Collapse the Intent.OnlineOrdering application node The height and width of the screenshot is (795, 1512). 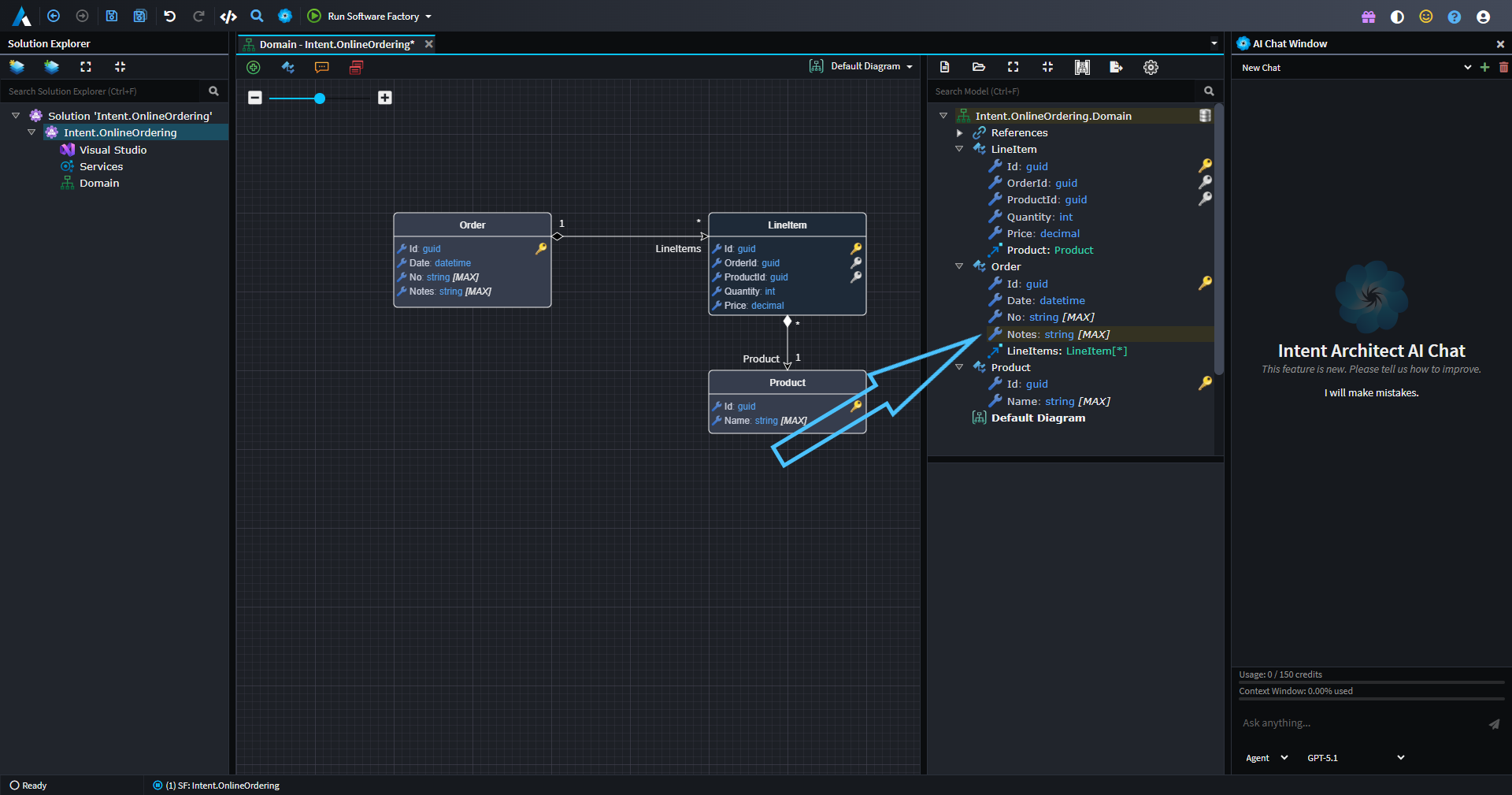[31, 132]
